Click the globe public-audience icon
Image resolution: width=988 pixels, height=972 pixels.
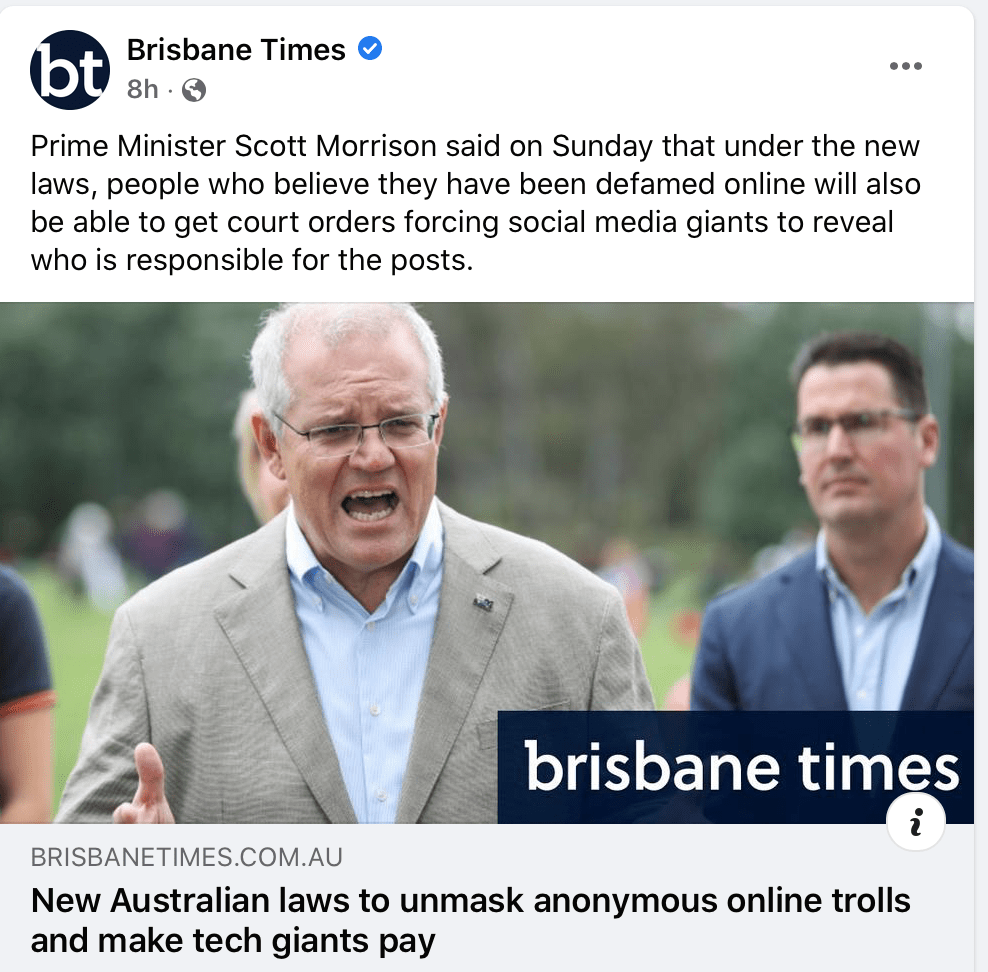[194, 91]
